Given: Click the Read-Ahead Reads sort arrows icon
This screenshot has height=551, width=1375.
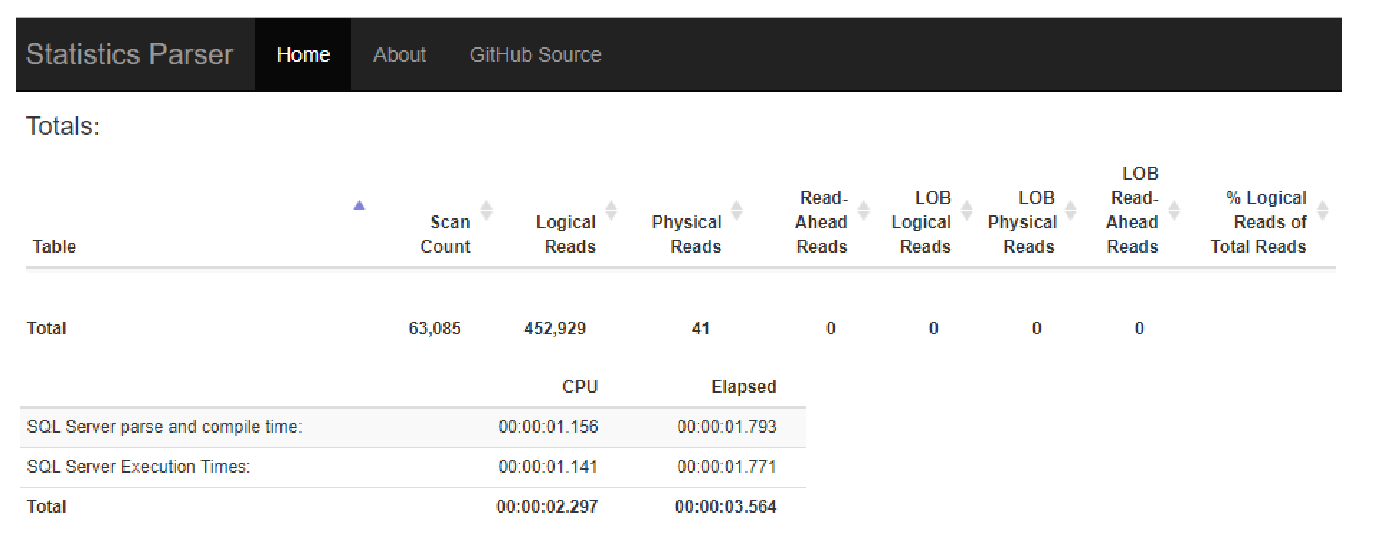Looking at the screenshot, I should click(864, 210).
